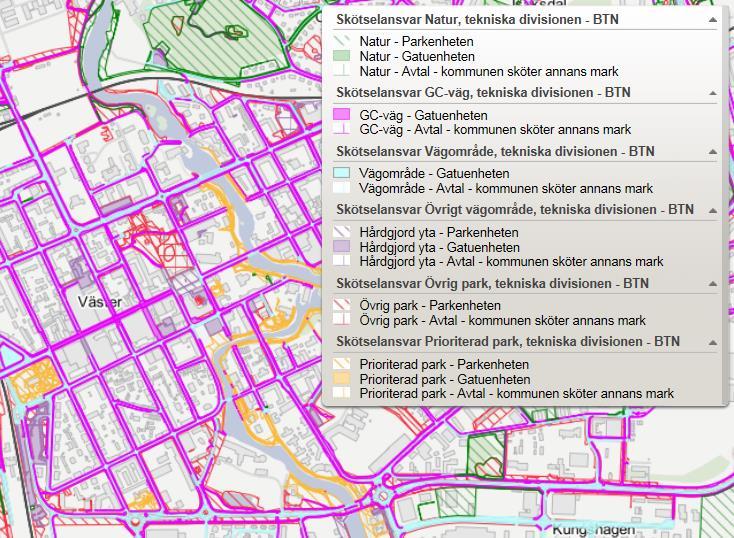This screenshot has width=734, height=538.
Task: Click the Natur - Parkenheten hatched symbol
Action: click(341, 41)
